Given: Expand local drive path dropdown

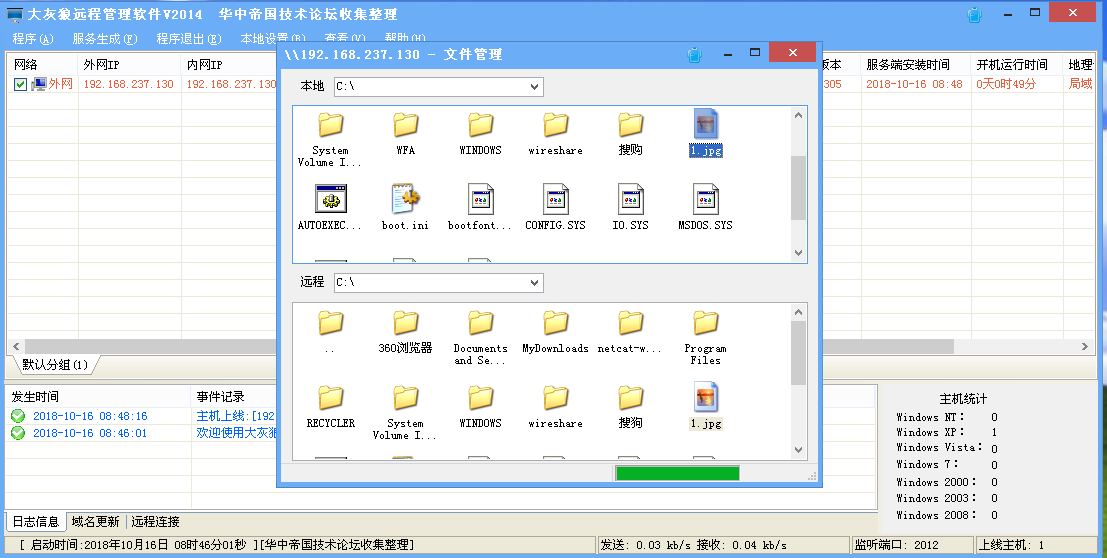Looking at the screenshot, I should (x=534, y=86).
